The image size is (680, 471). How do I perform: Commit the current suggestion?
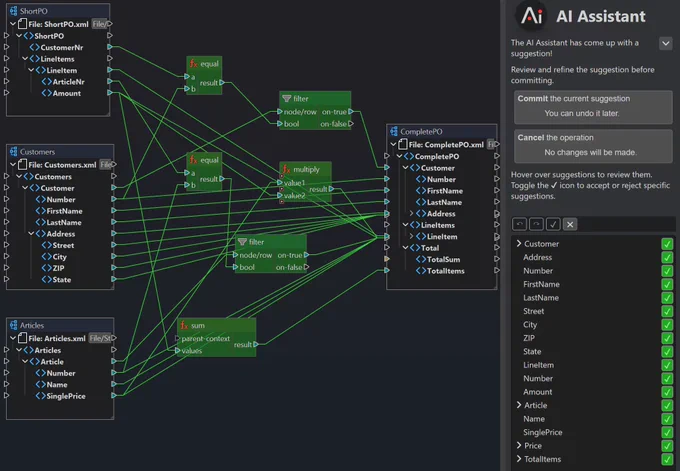click(x=593, y=106)
